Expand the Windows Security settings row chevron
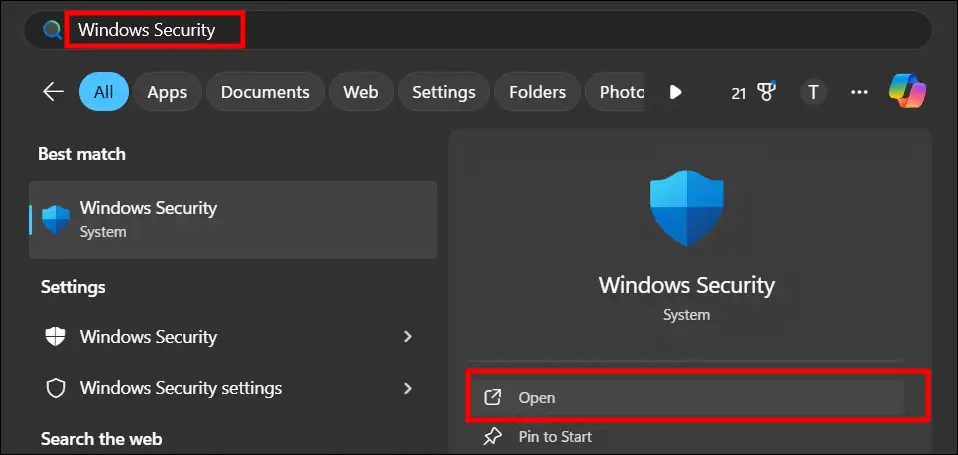The image size is (958, 455). pos(408,388)
